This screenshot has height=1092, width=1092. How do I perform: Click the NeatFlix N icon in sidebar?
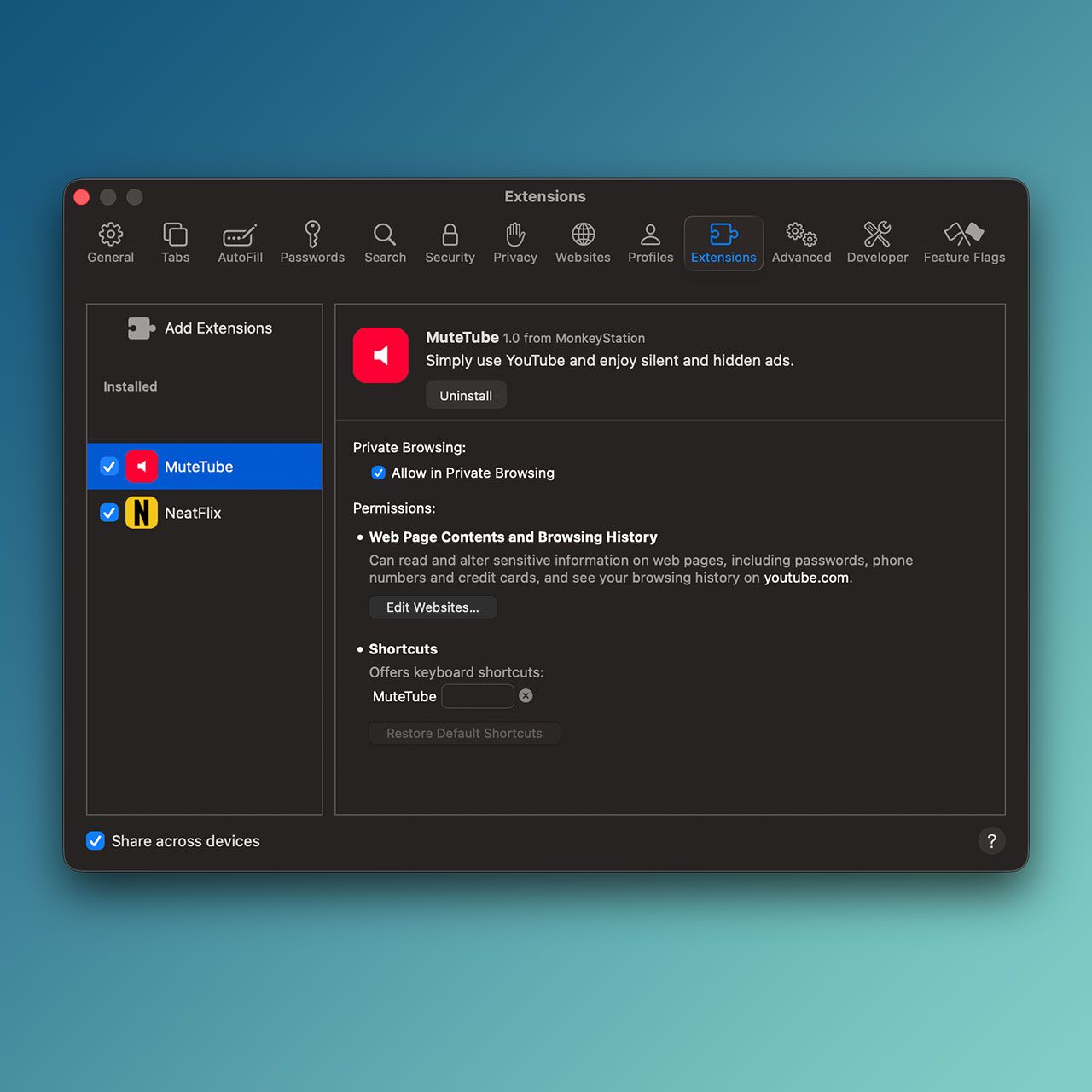pyautogui.click(x=142, y=513)
